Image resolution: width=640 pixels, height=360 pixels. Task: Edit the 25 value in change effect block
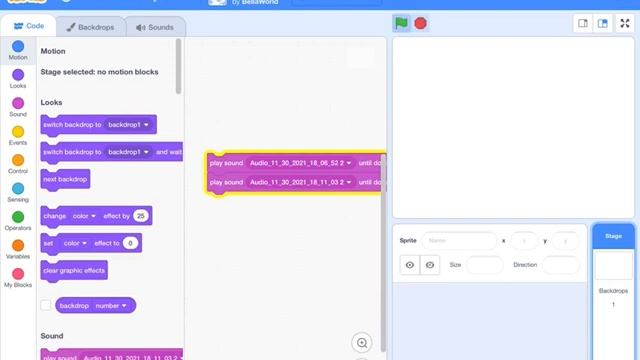point(140,216)
